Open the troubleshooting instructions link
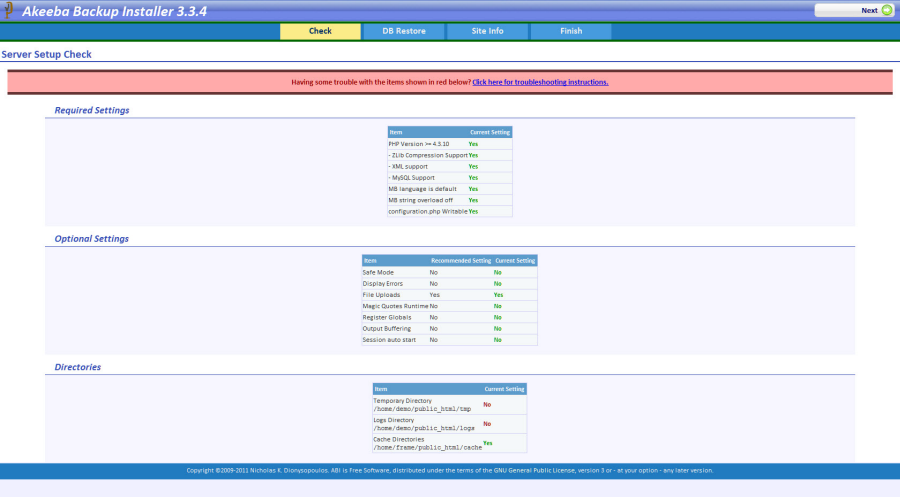The image size is (900, 497). pos(540,82)
